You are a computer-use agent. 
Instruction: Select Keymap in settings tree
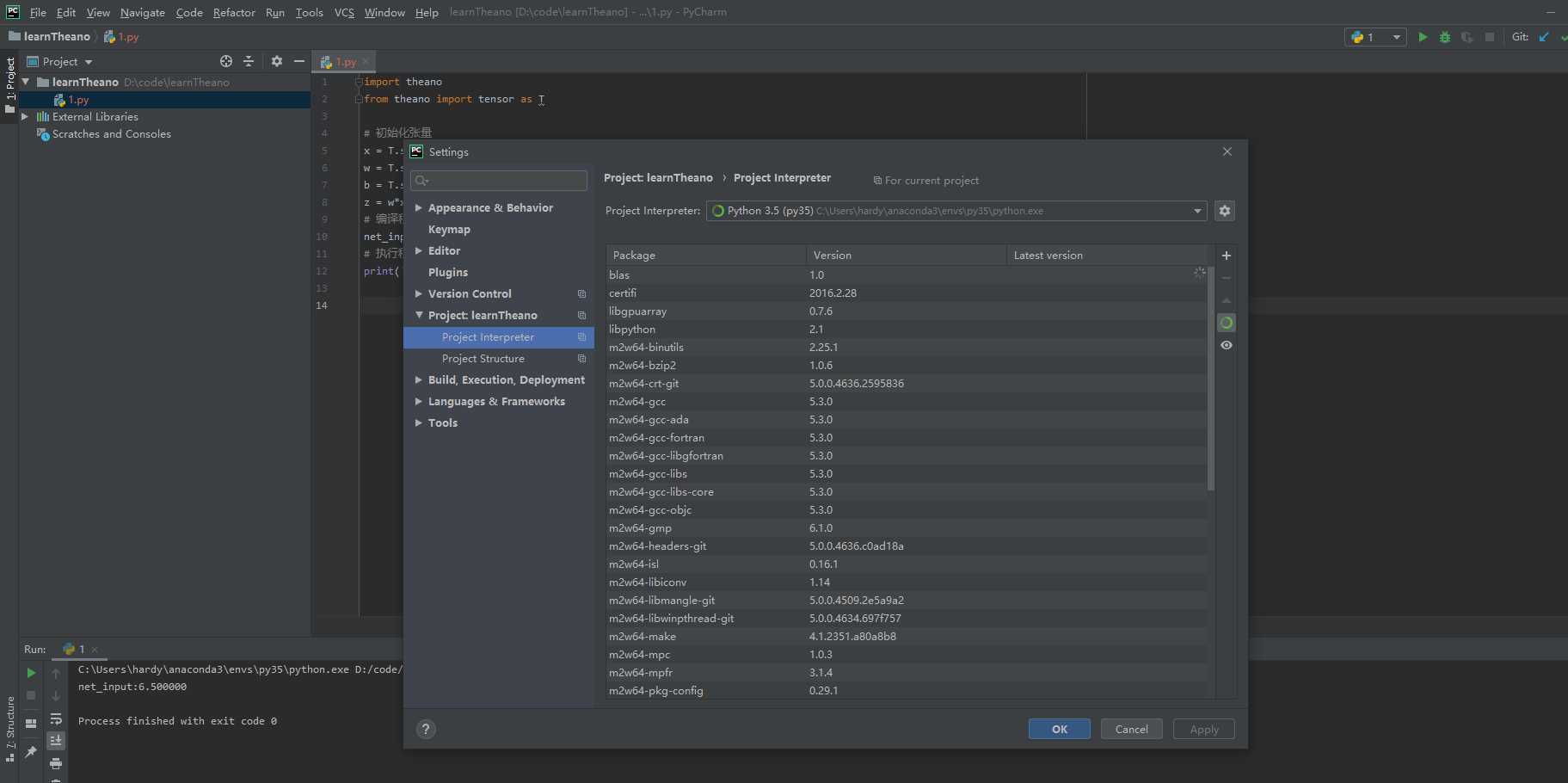449,230
